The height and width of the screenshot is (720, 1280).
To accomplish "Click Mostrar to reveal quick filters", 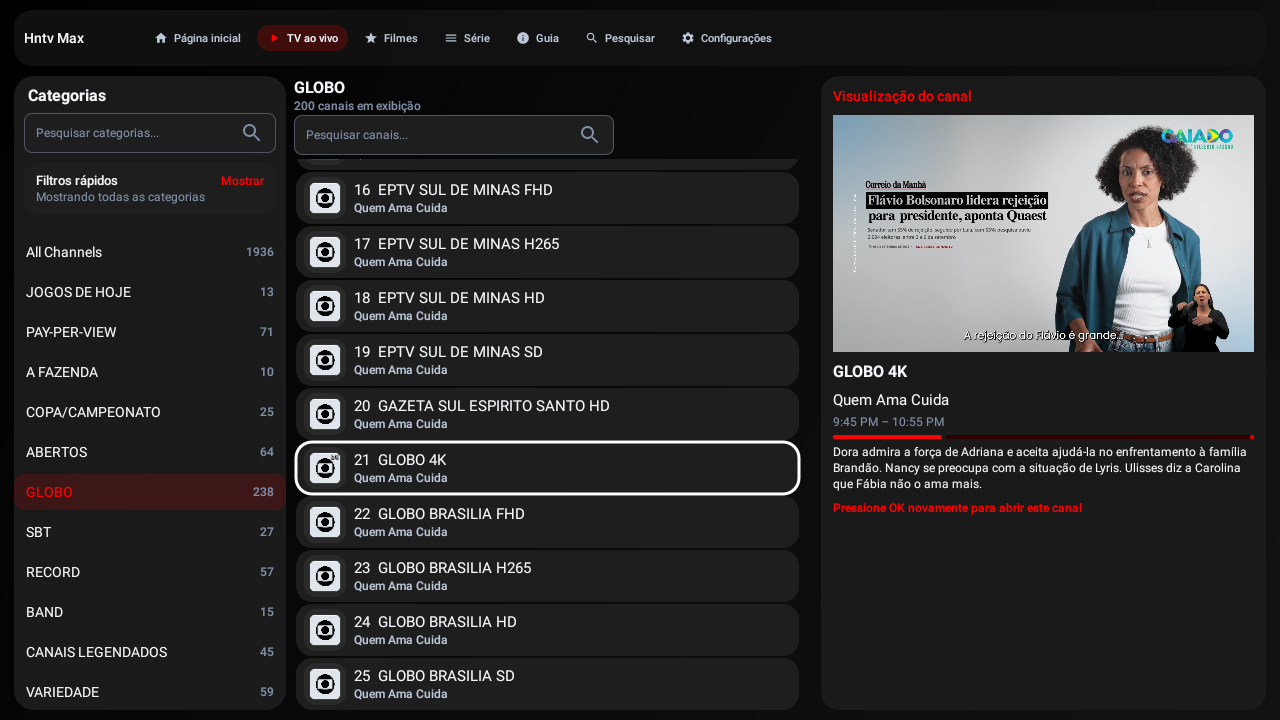I will click(x=242, y=181).
